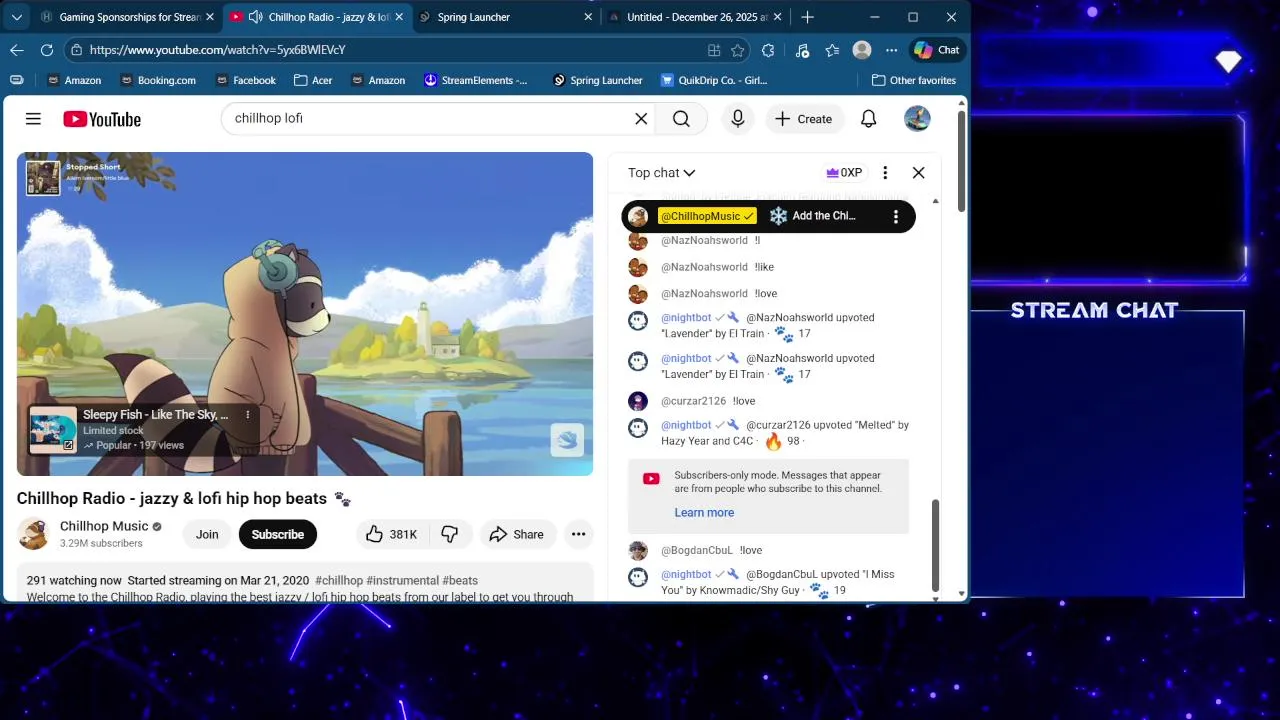Switch to Untitled December 26 tab
Screen dimensions: 1280x720
click(x=695, y=17)
